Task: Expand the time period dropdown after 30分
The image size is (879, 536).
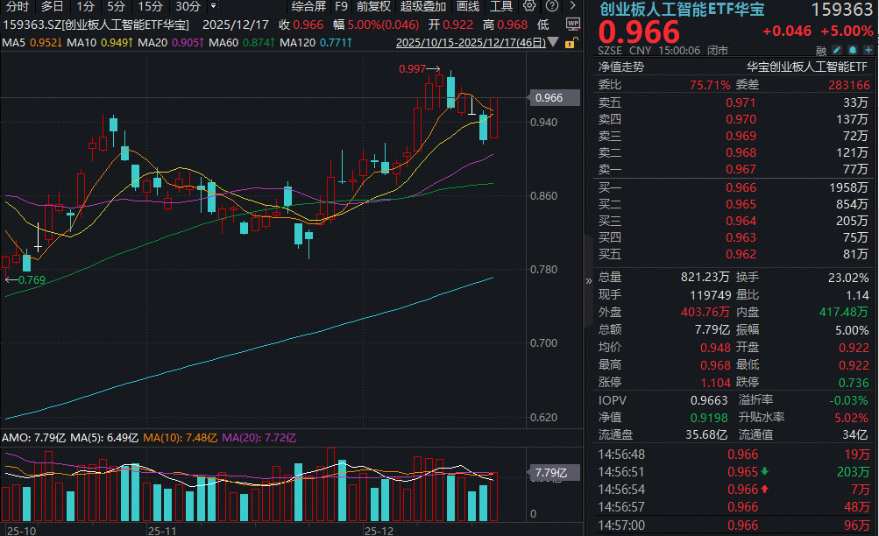Action: (212, 6)
